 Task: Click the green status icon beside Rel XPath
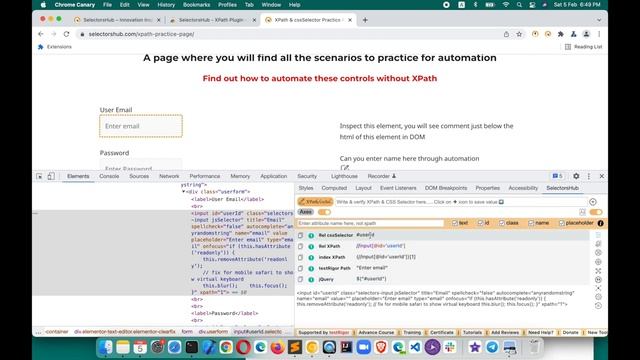coord(311,247)
